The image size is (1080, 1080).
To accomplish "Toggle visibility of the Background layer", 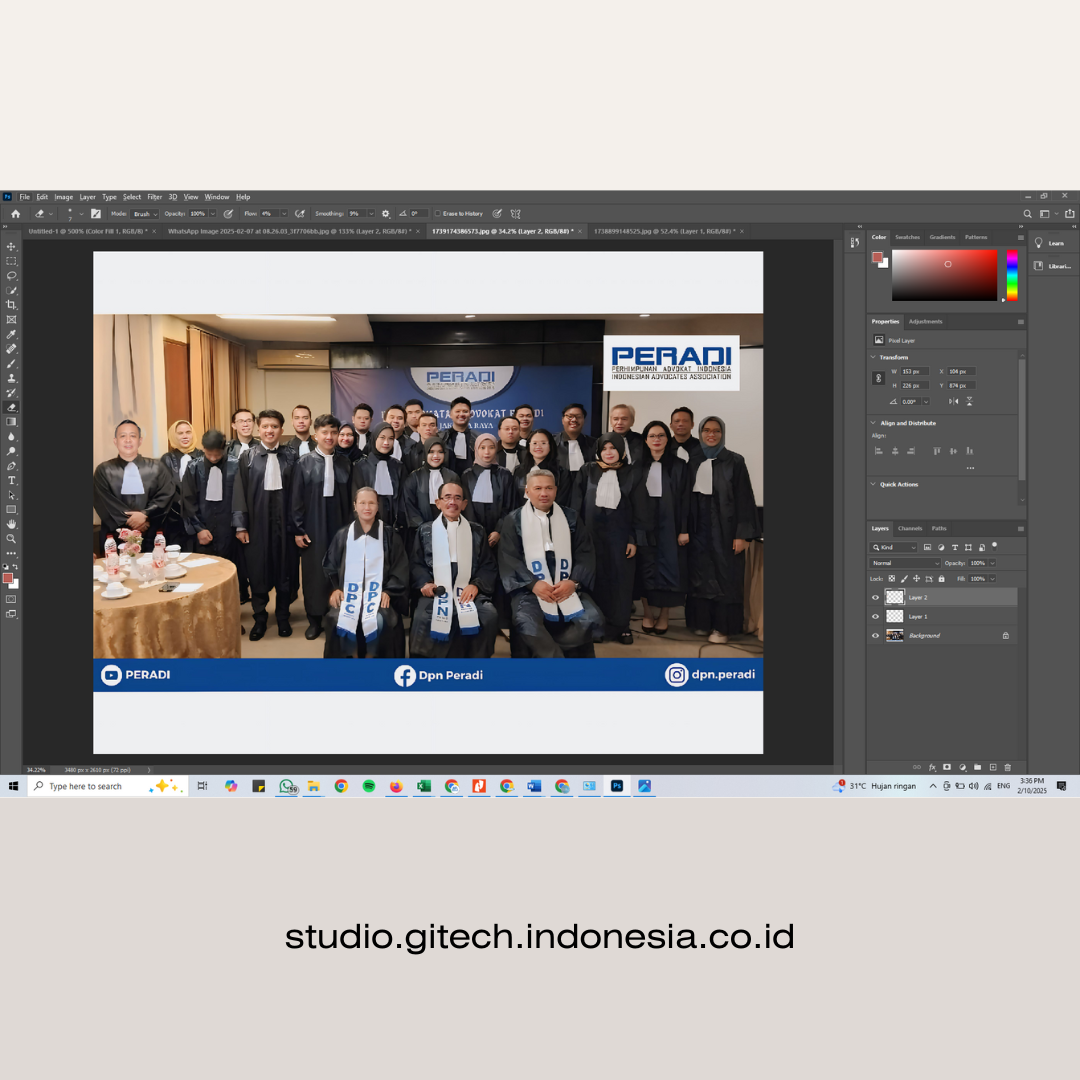I will pos(875,635).
